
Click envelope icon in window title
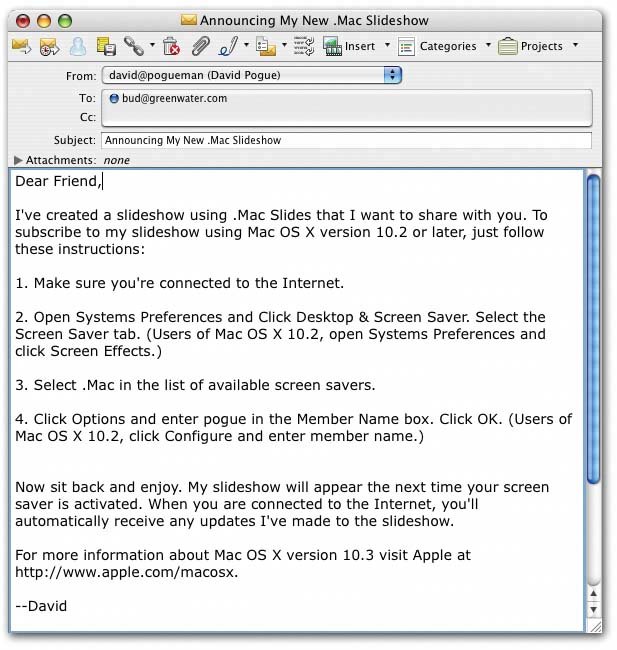point(189,19)
